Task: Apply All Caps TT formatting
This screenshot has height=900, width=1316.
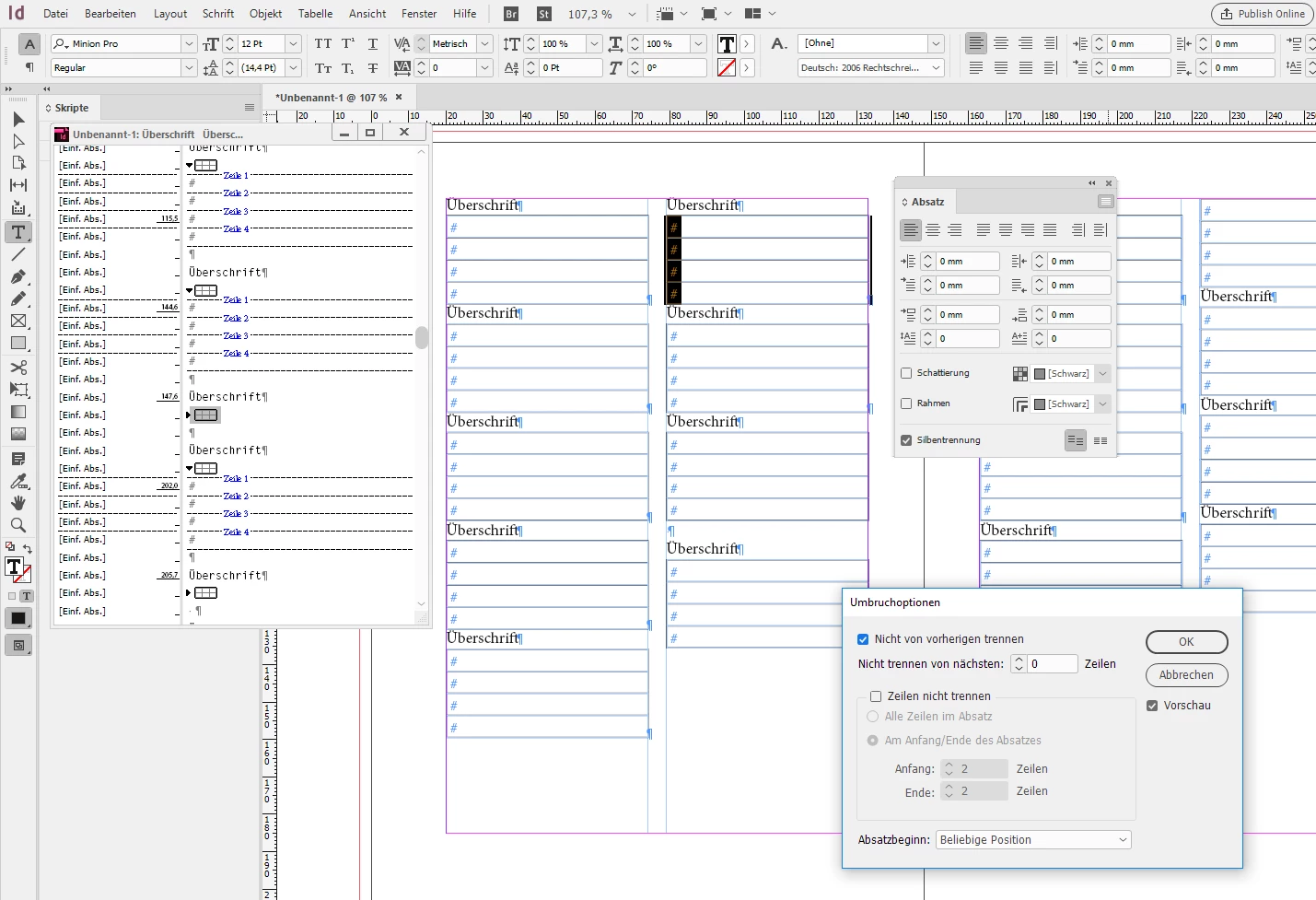Action: pyautogui.click(x=323, y=43)
